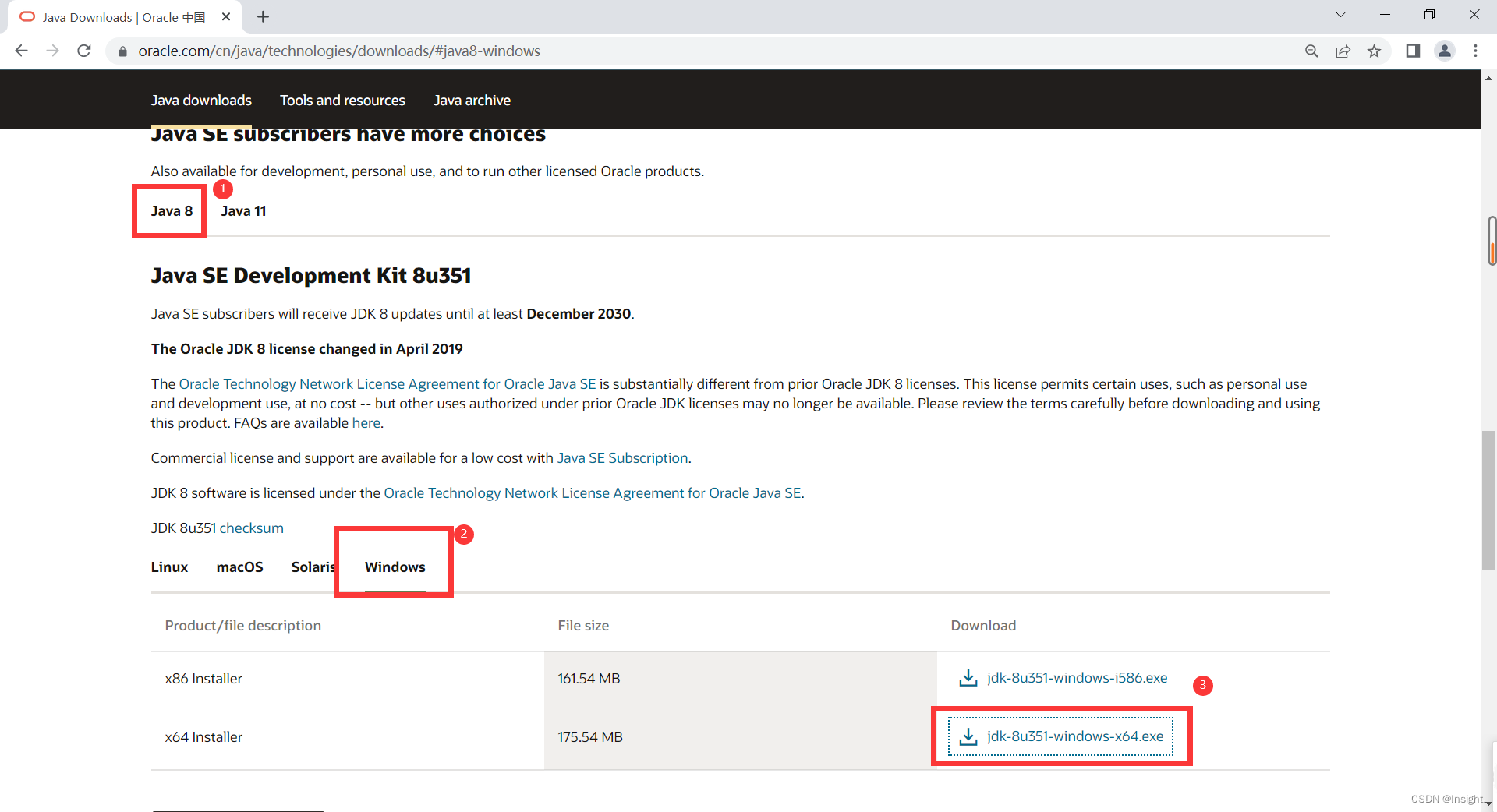Open Java downloads nav item
The height and width of the screenshot is (812, 1497).
201,101
